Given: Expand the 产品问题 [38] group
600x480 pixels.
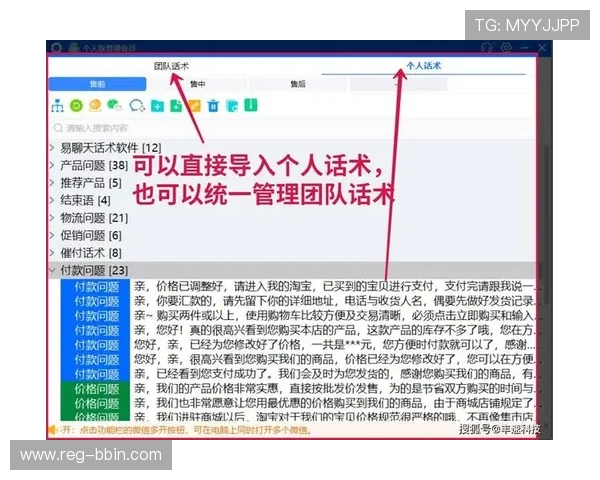Looking at the screenshot, I should point(52,165).
